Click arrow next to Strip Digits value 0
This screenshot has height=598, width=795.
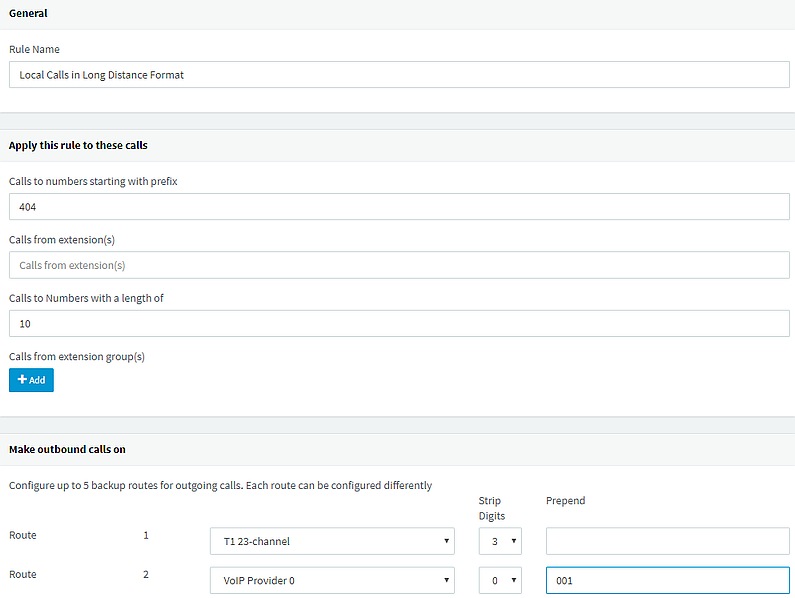point(514,580)
